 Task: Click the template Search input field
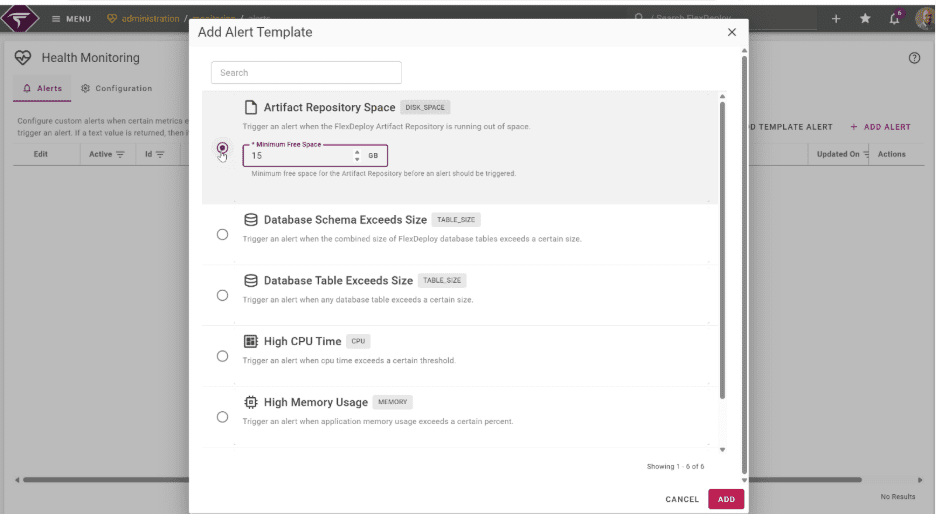click(x=306, y=73)
